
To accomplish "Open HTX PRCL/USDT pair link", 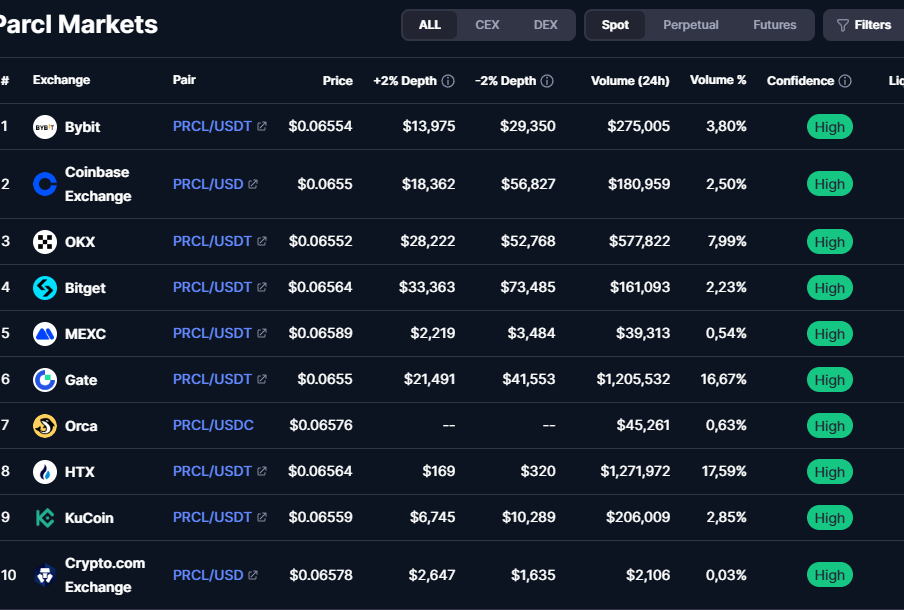I will [x=212, y=471].
